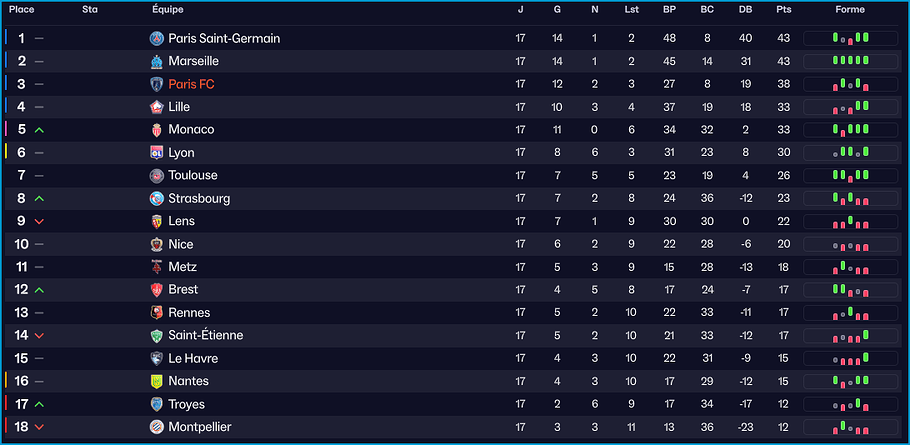Click the Marseille club crest icon

(156, 61)
